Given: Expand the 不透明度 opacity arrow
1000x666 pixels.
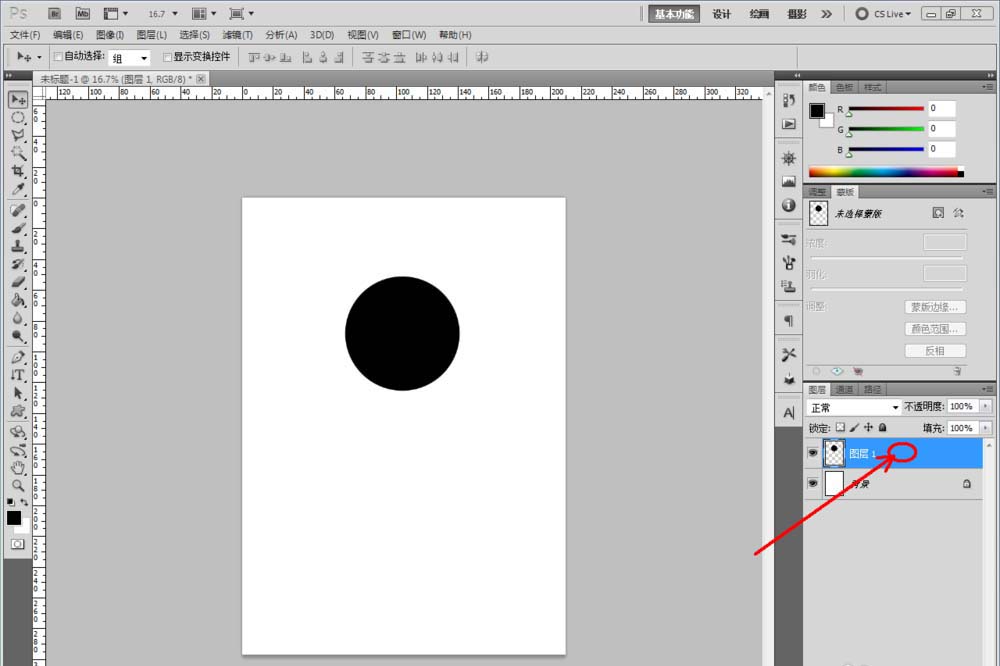Looking at the screenshot, I should [987, 407].
